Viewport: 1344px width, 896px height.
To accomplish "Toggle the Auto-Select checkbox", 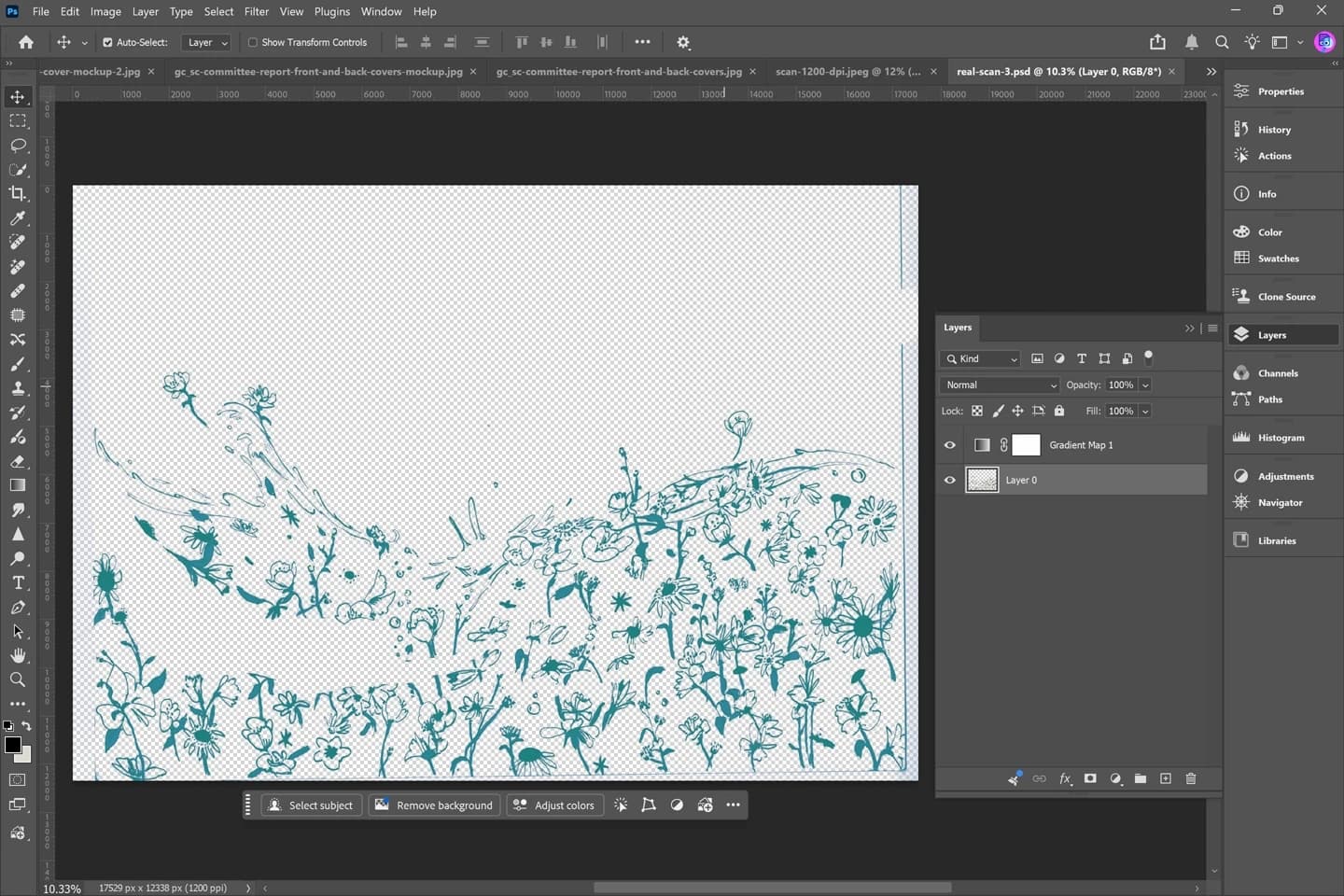I will tap(107, 43).
